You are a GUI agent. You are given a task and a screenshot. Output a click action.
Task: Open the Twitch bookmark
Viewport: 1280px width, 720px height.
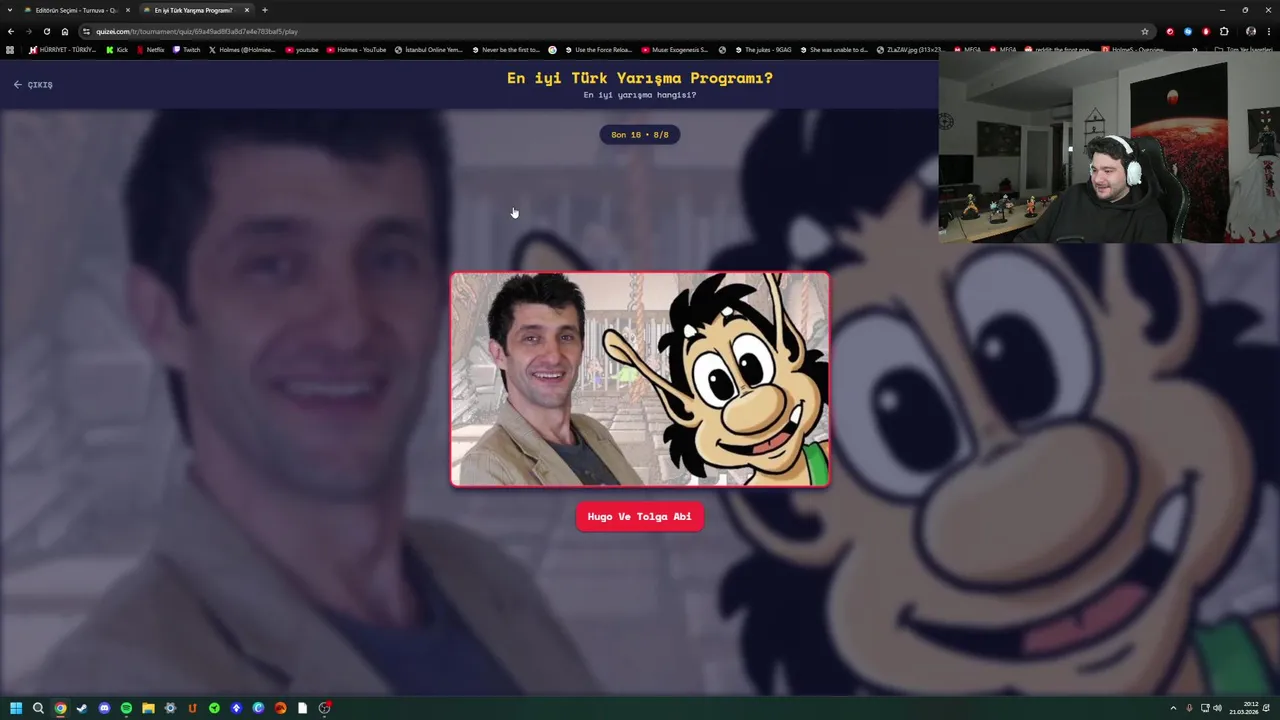[x=186, y=49]
